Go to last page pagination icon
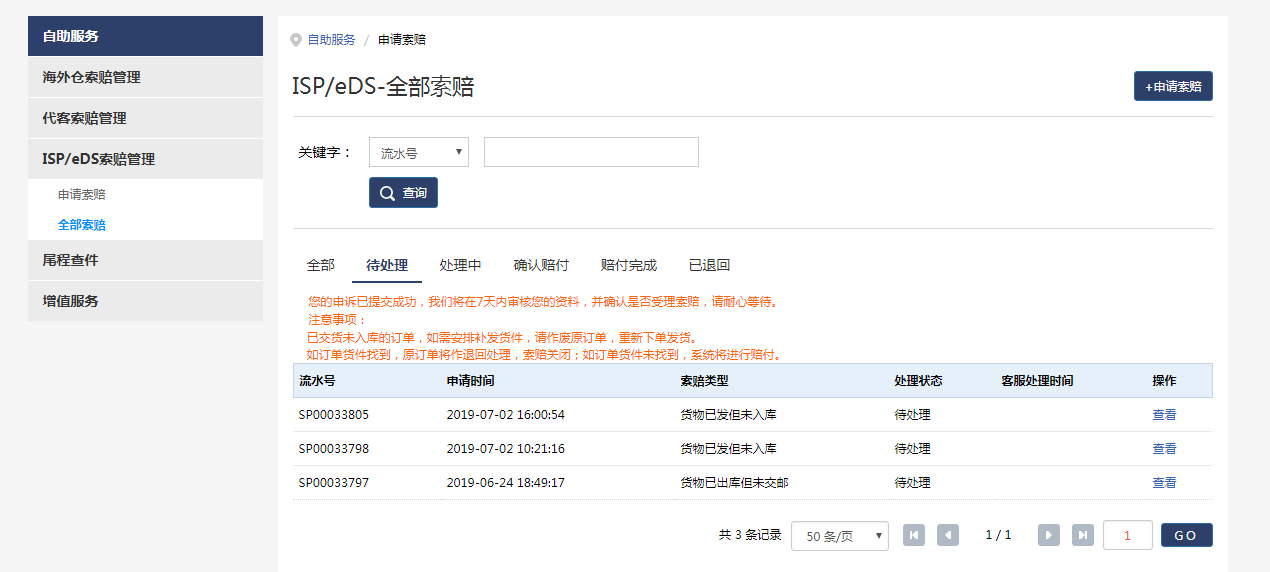 tap(1083, 535)
